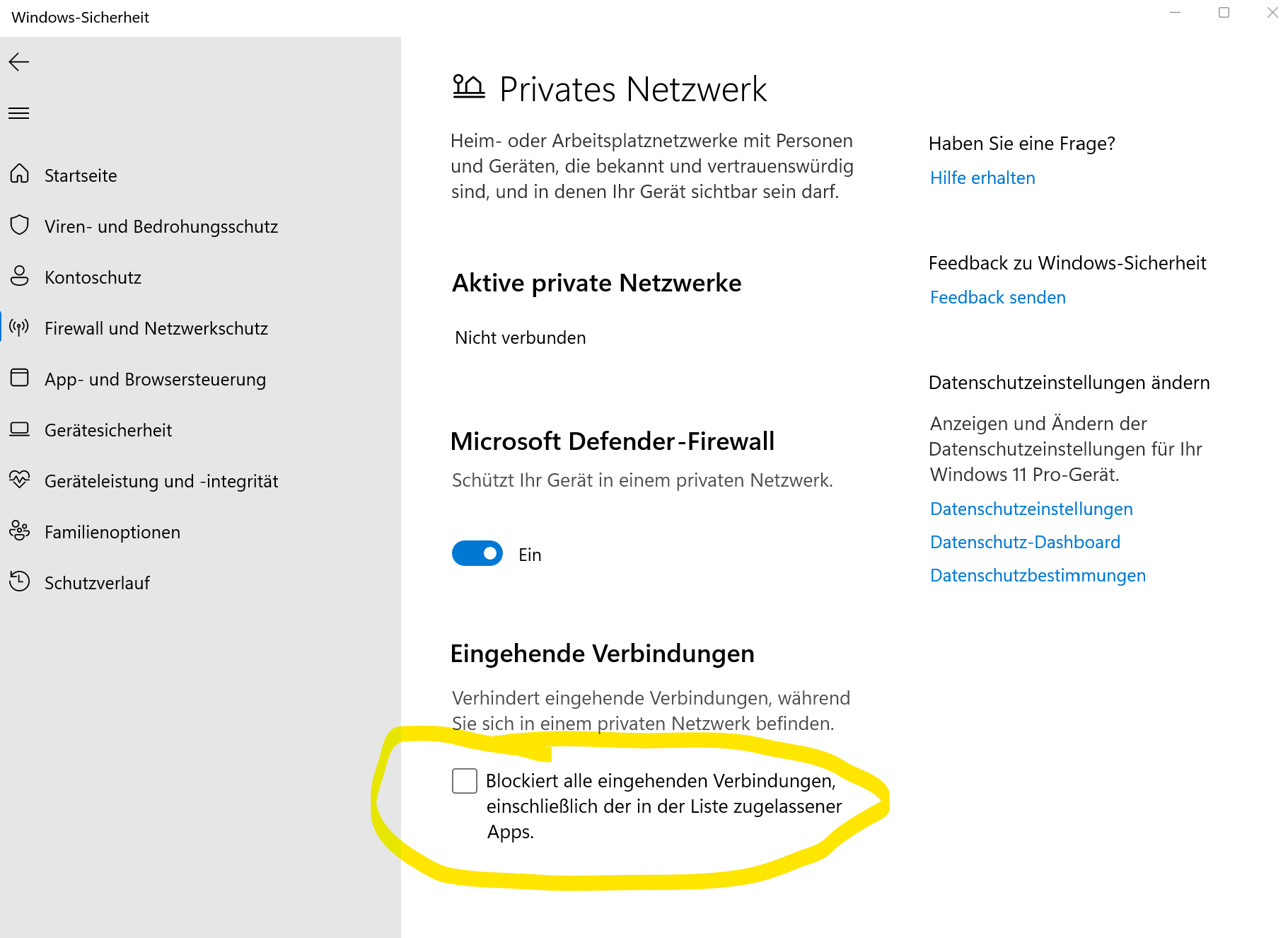
Task: Open the hamburger navigation menu
Action: pos(19,113)
